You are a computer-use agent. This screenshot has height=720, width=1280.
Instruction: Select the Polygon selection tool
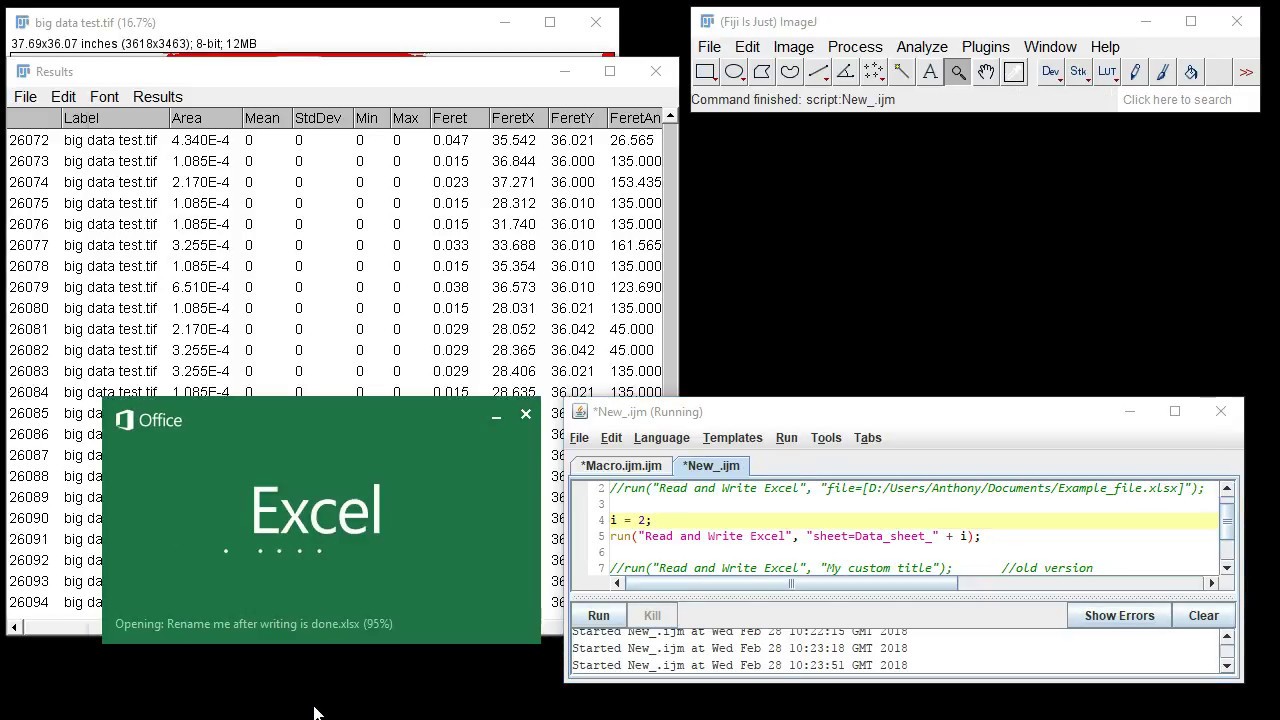pyautogui.click(x=762, y=72)
